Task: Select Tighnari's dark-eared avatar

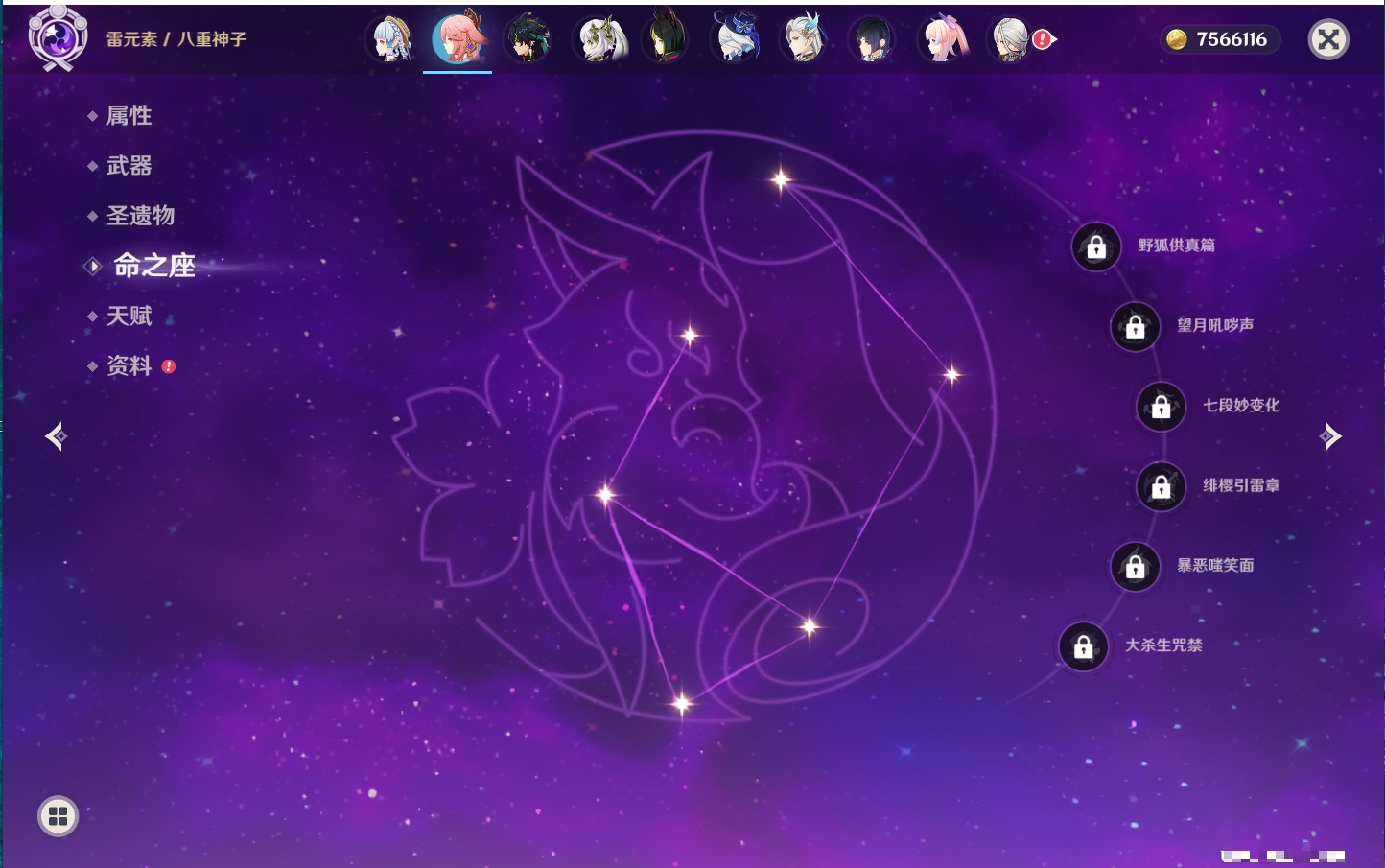Action: (666, 38)
